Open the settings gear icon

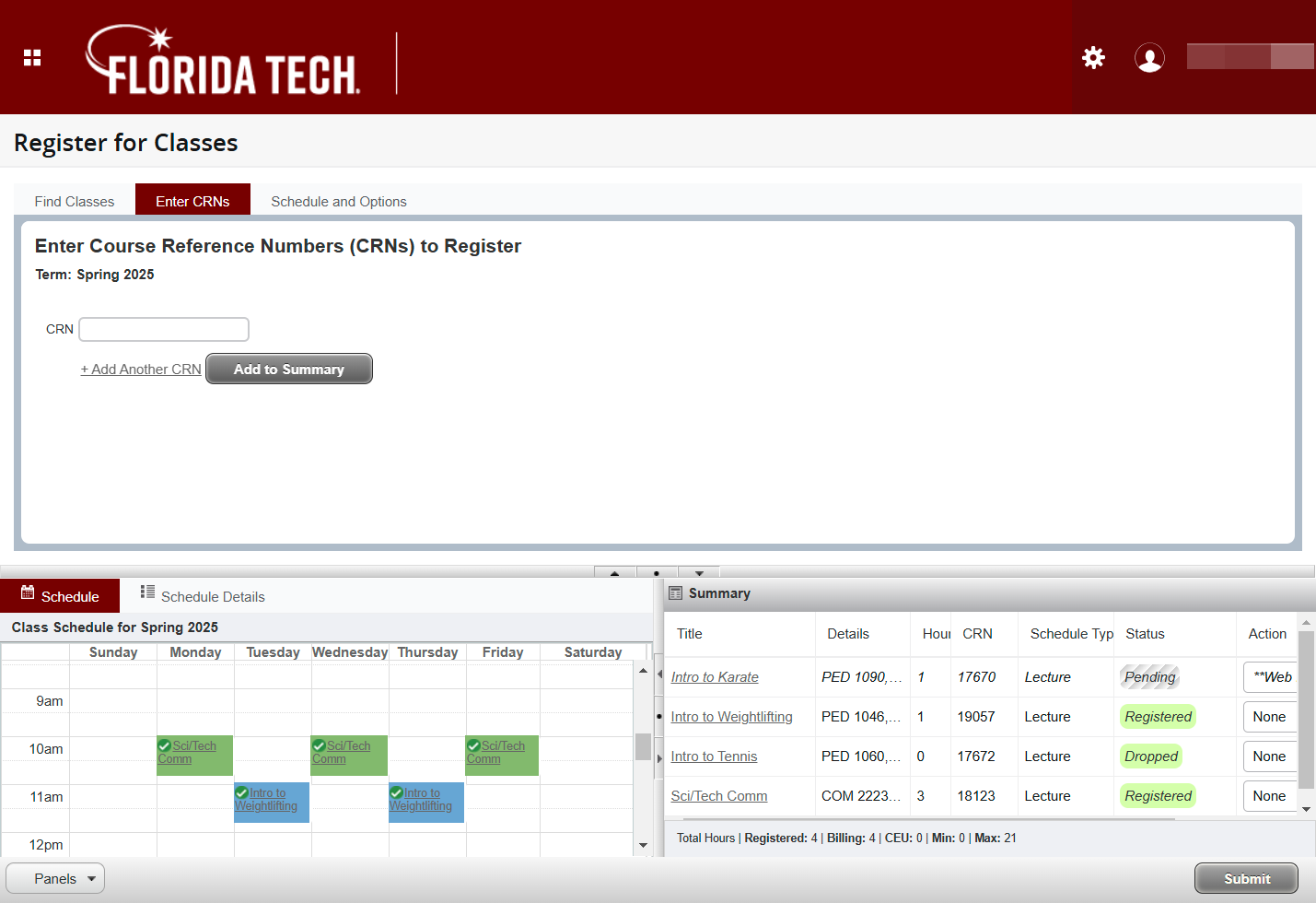(x=1093, y=58)
